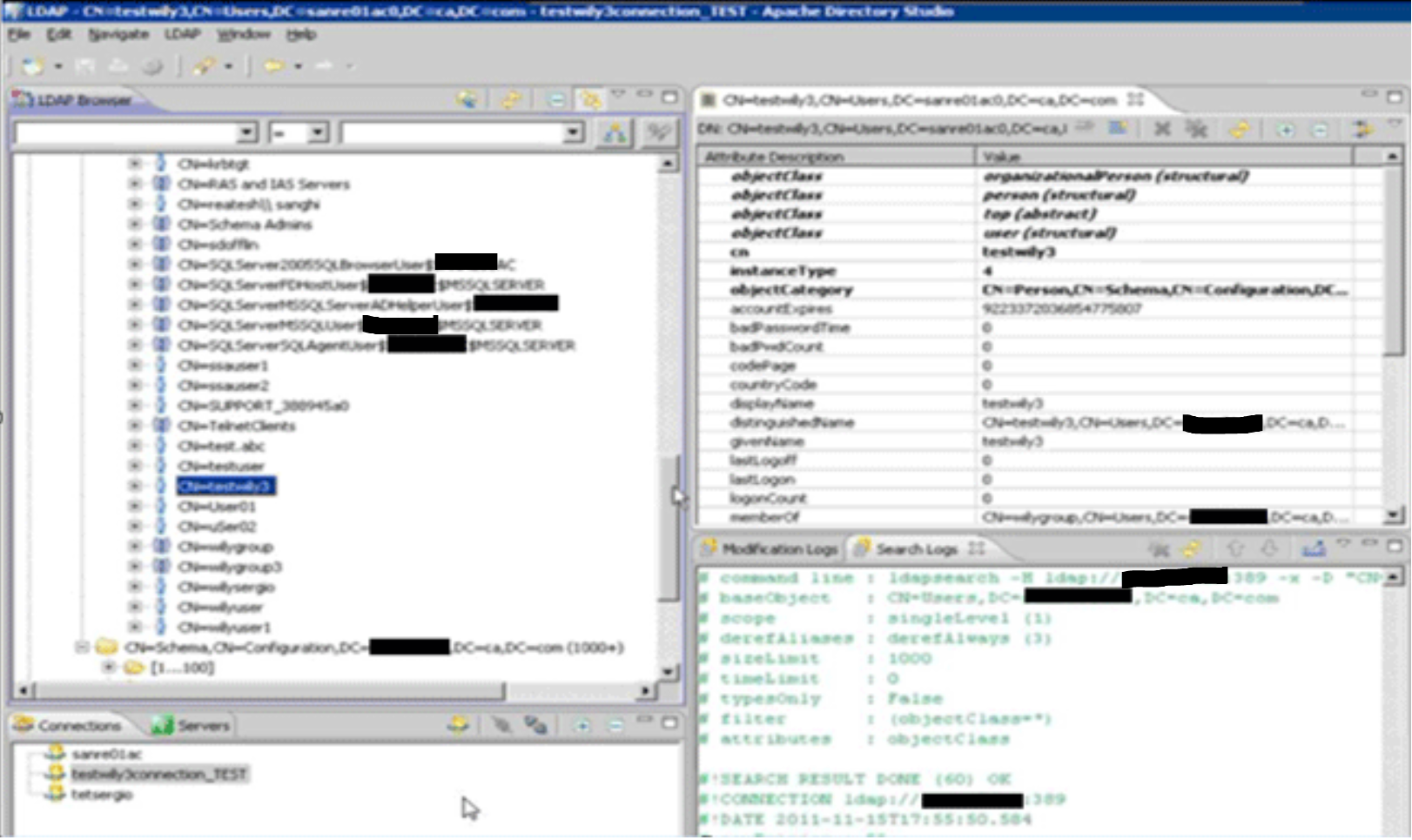1412x840 pixels.
Task: Click the New Connection icon in Connections view
Action: [458, 724]
